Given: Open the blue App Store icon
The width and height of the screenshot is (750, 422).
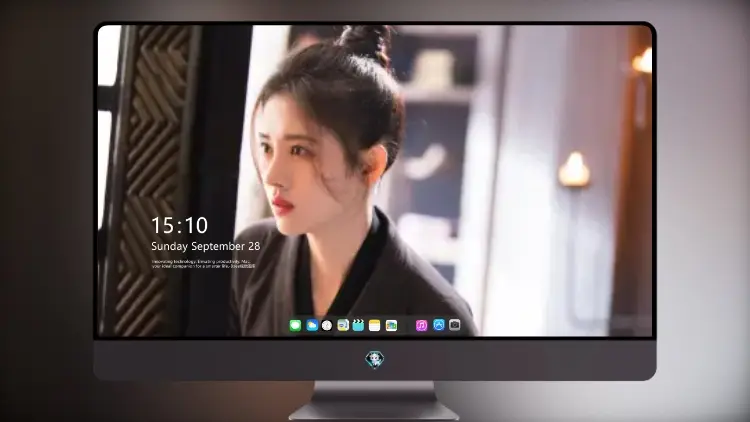Looking at the screenshot, I should pyautogui.click(x=439, y=325).
